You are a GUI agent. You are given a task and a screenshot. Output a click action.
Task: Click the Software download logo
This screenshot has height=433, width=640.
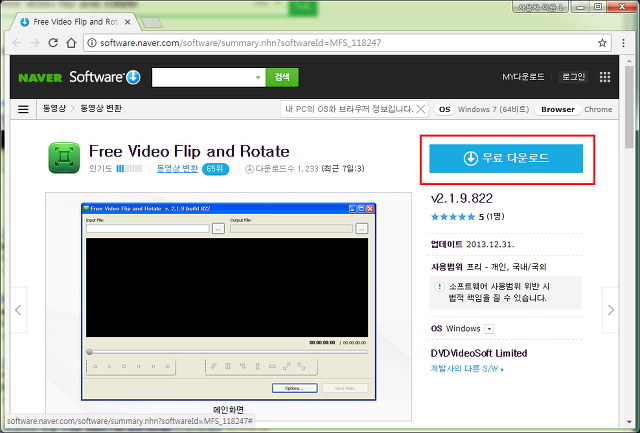104,77
